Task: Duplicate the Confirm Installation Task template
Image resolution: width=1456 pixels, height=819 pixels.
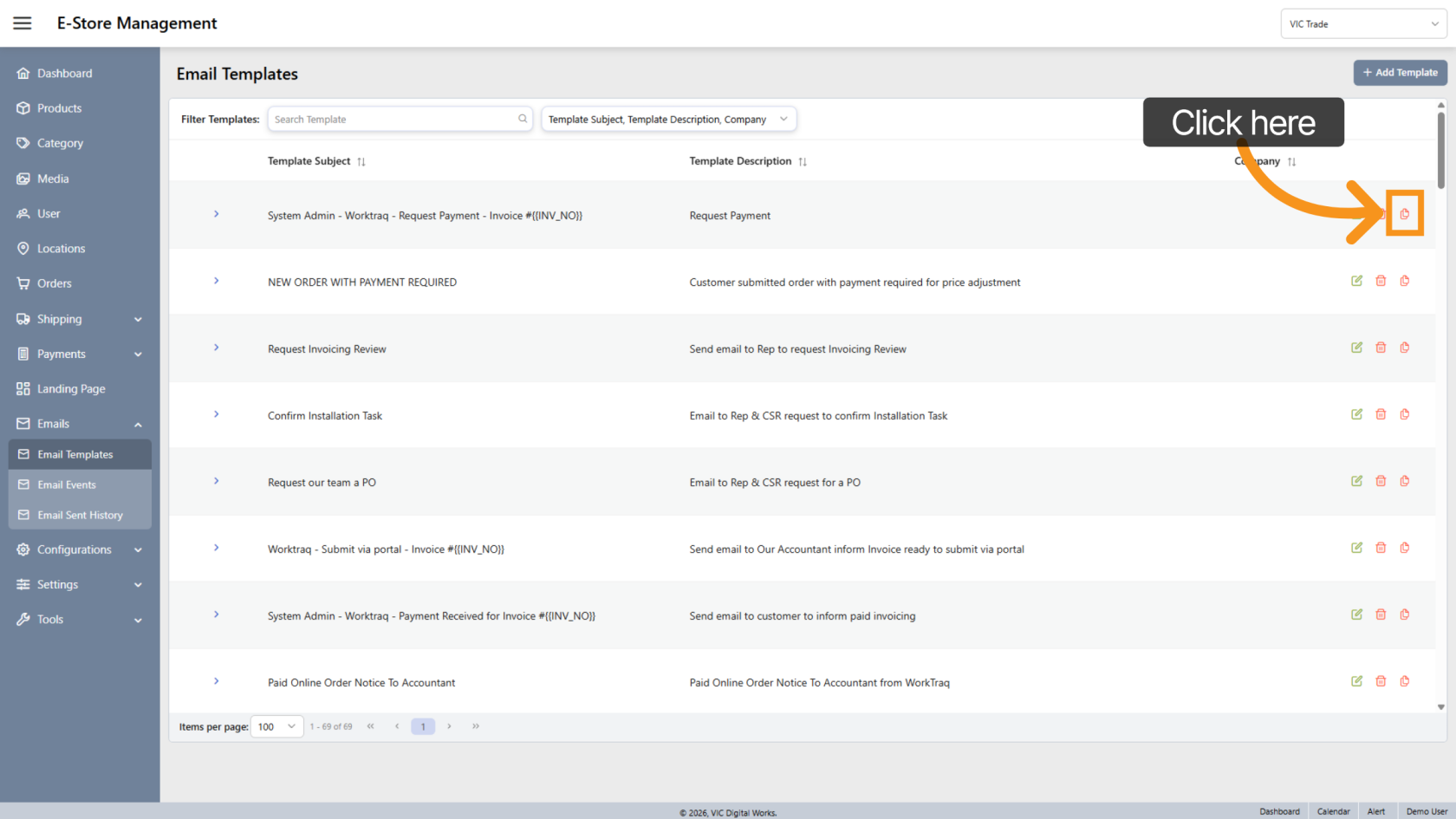Action: pyautogui.click(x=1404, y=414)
